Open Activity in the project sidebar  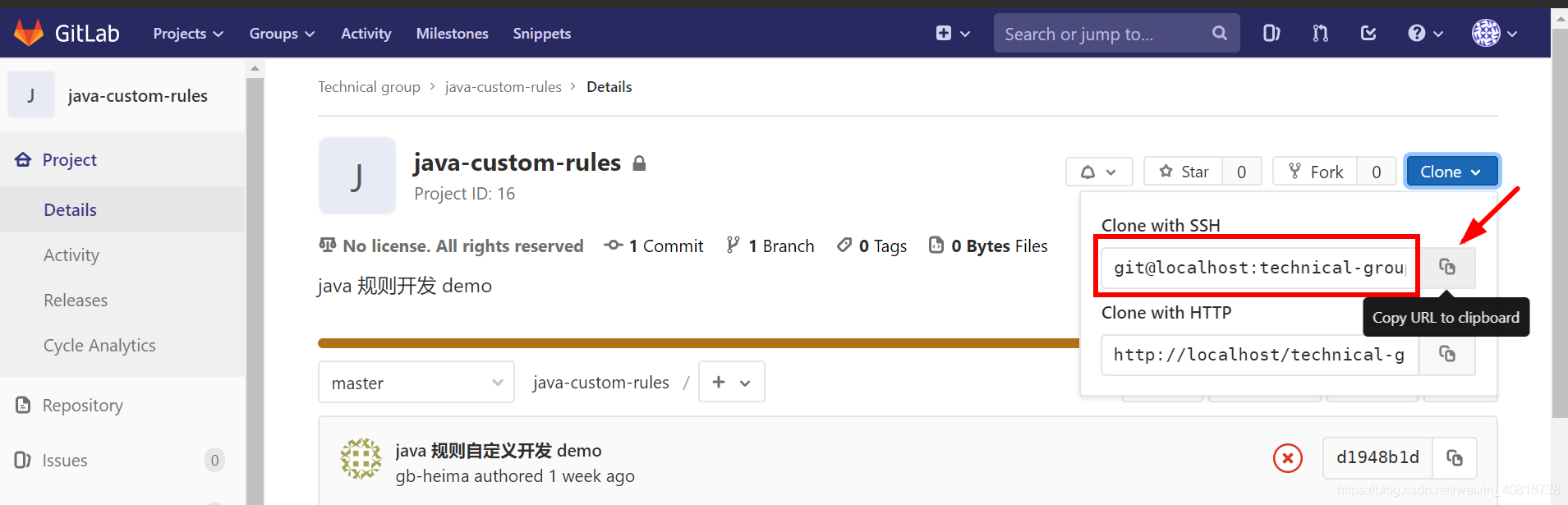pyautogui.click(x=71, y=255)
